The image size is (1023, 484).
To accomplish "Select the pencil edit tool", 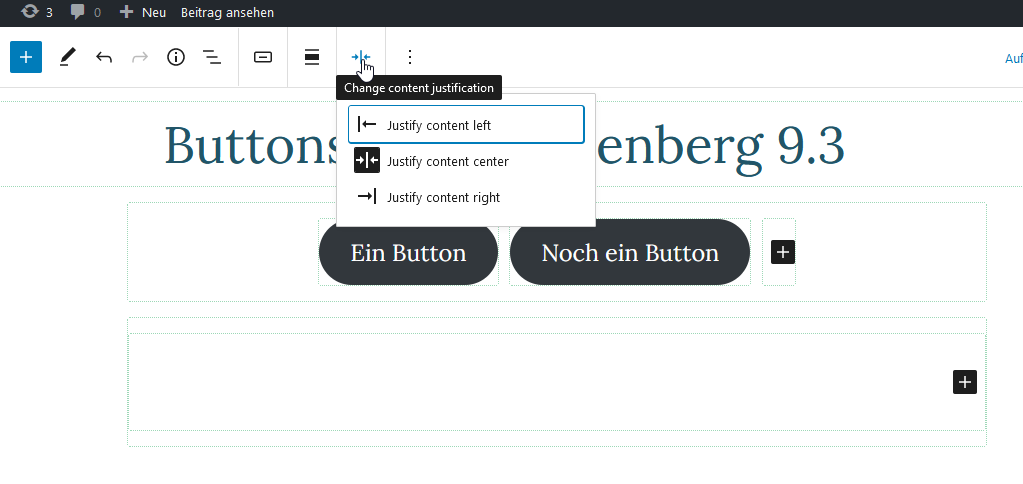I will point(67,57).
